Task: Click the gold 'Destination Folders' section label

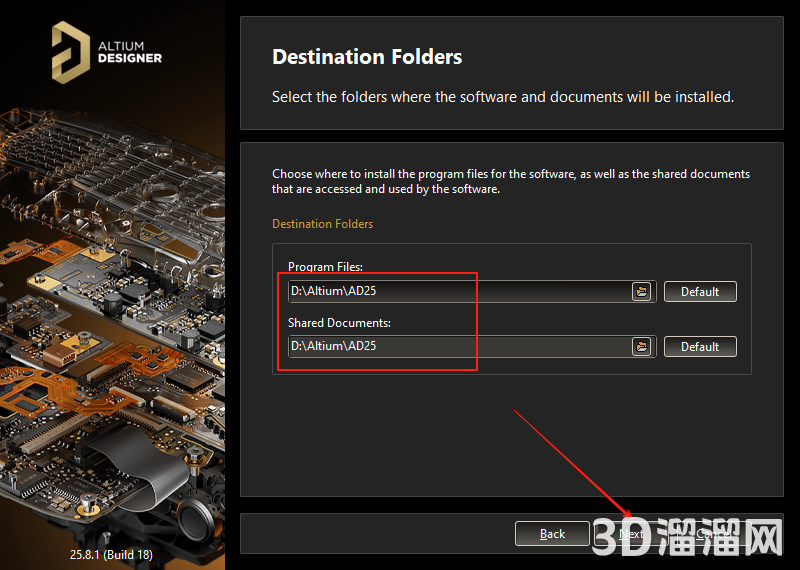Action: (x=322, y=224)
